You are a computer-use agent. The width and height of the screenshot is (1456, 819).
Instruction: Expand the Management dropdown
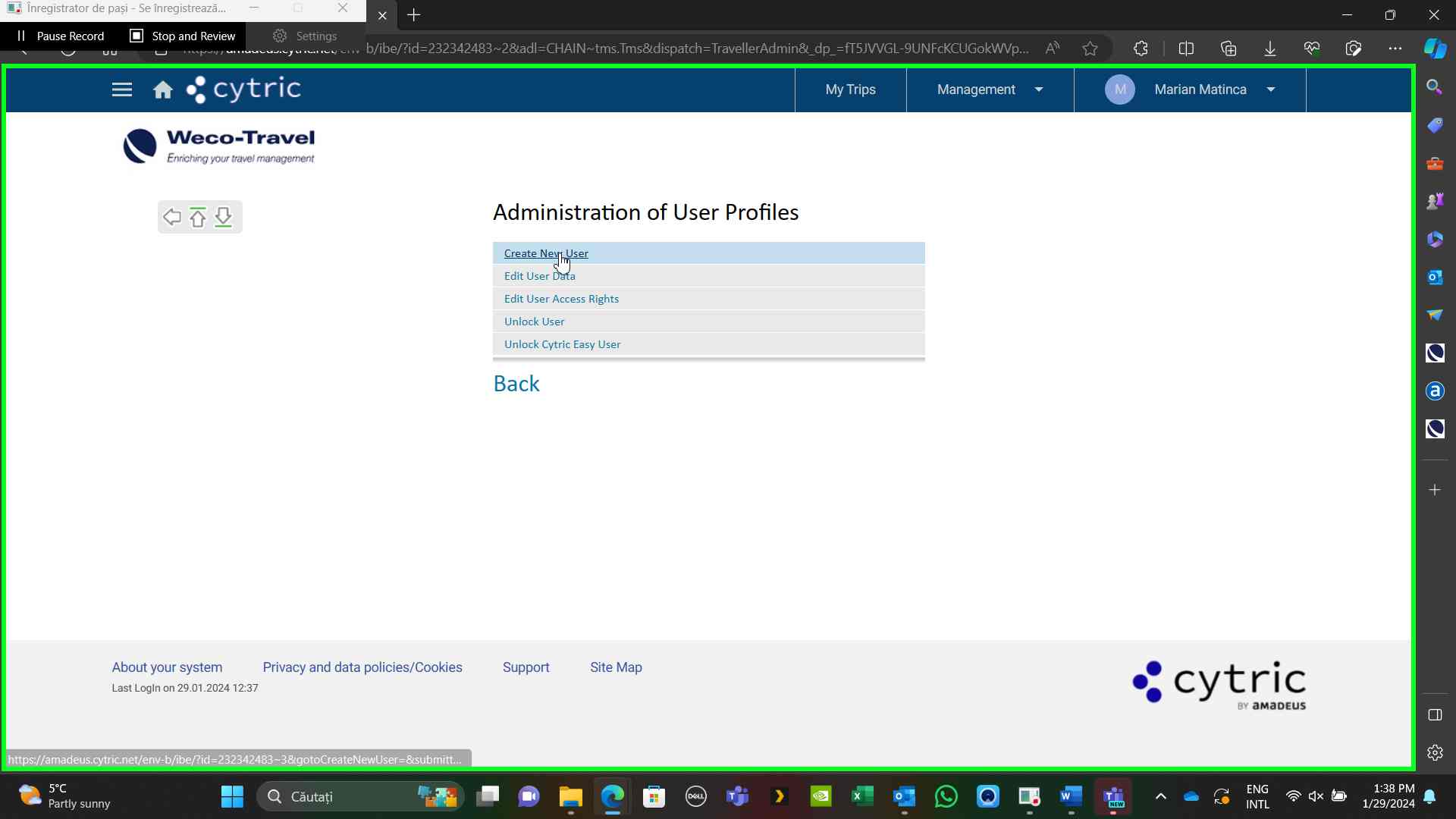pos(990,89)
